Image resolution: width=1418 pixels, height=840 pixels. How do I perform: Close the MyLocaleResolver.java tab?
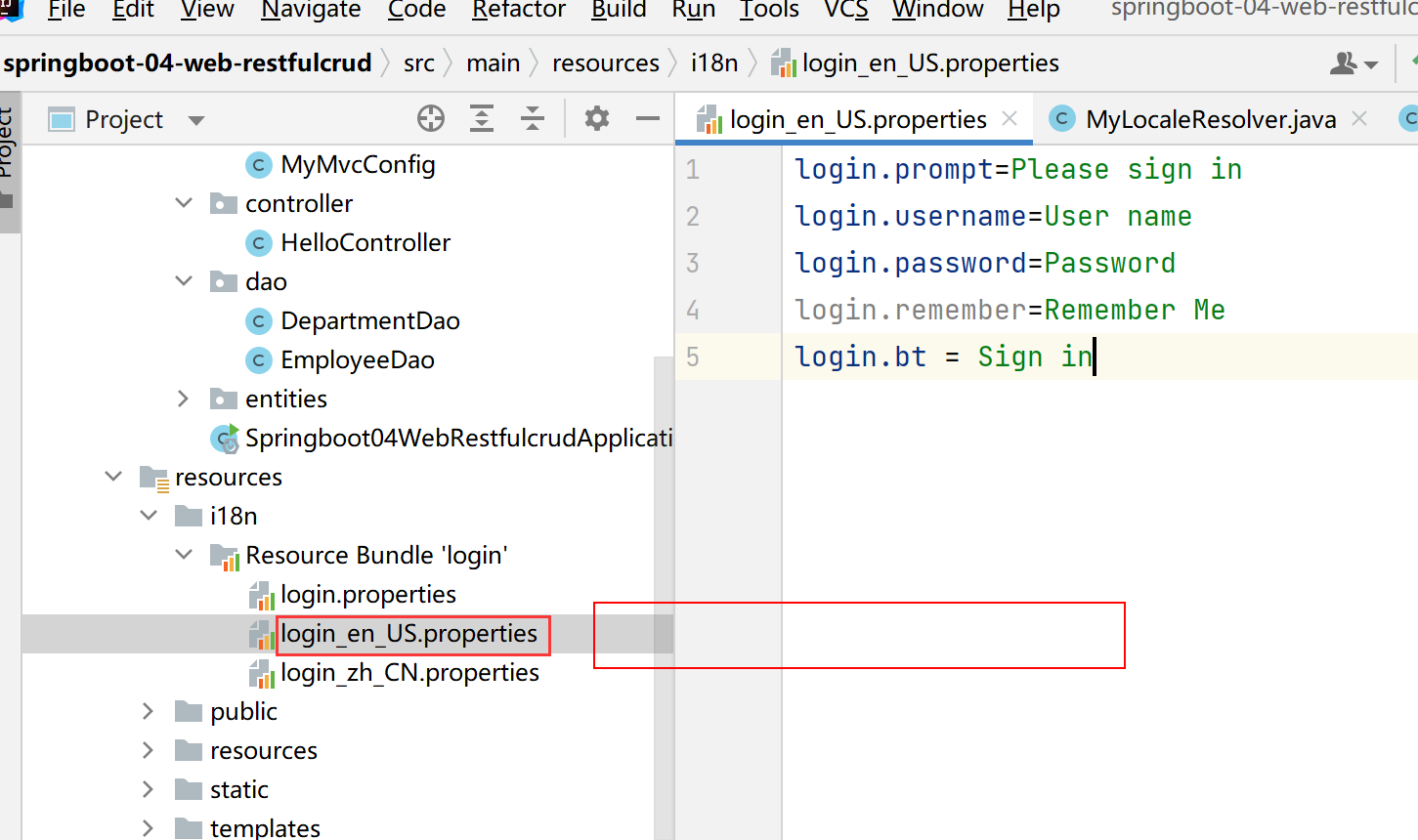(x=1359, y=118)
